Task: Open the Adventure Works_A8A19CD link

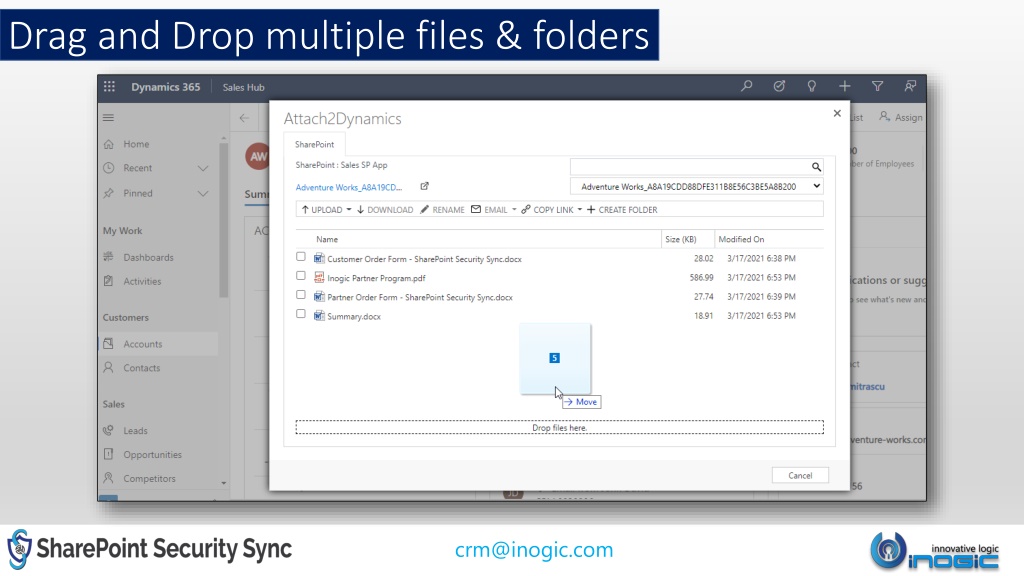Action: point(349,187)
